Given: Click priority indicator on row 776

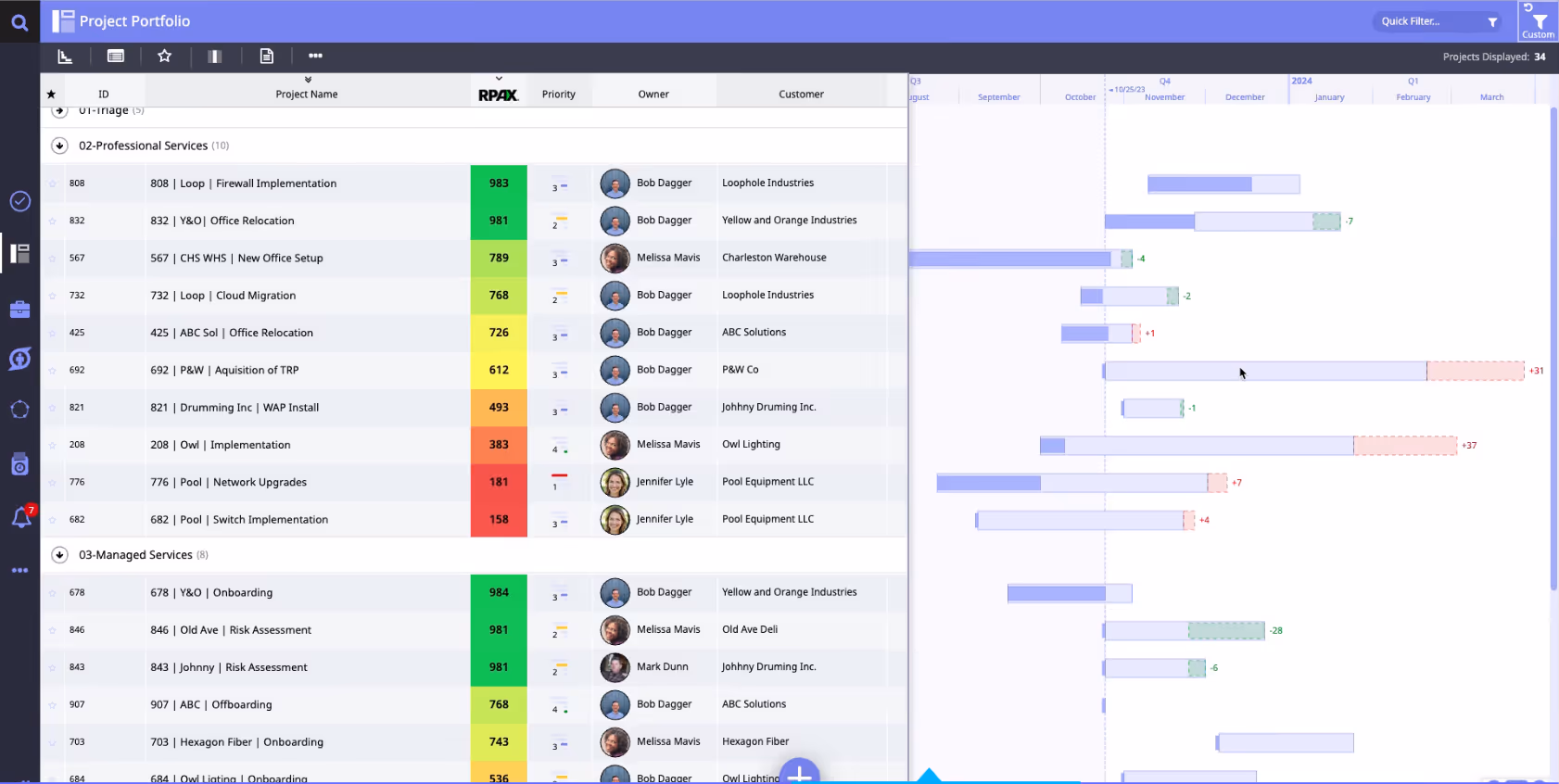Looking at the screenshot, I should (x=559, y=481).
